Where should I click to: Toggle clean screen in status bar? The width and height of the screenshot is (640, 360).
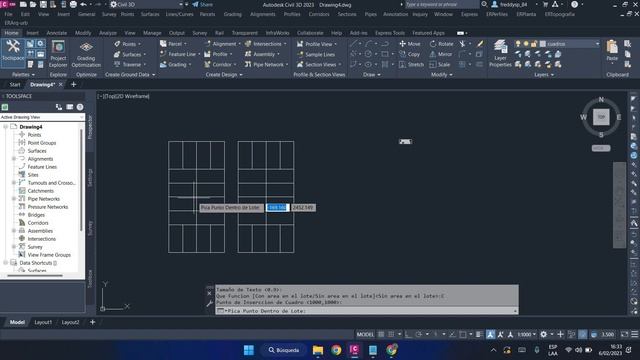(x=624, y=334)
